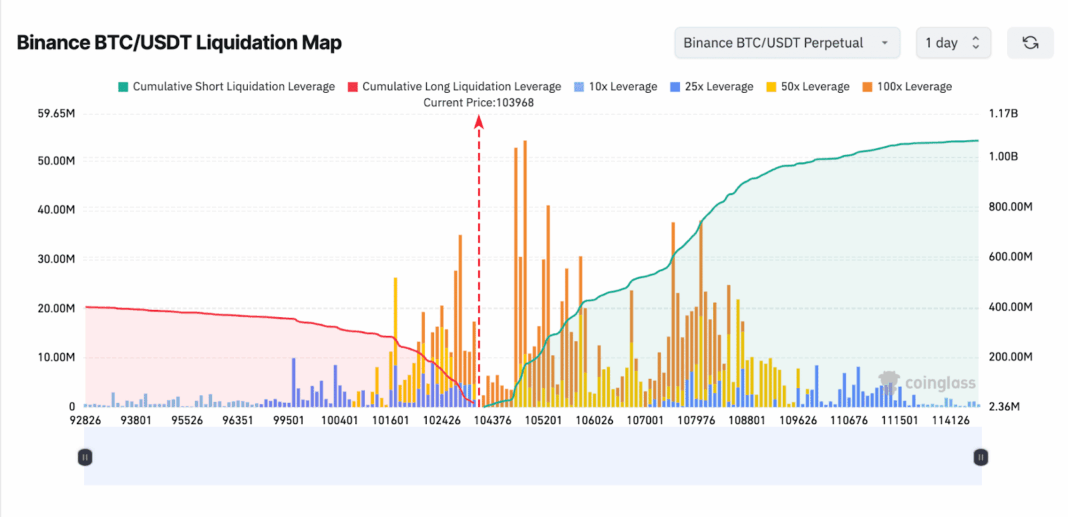
Task: Click the refresh icon button
Action: (x=1030, y=43)
